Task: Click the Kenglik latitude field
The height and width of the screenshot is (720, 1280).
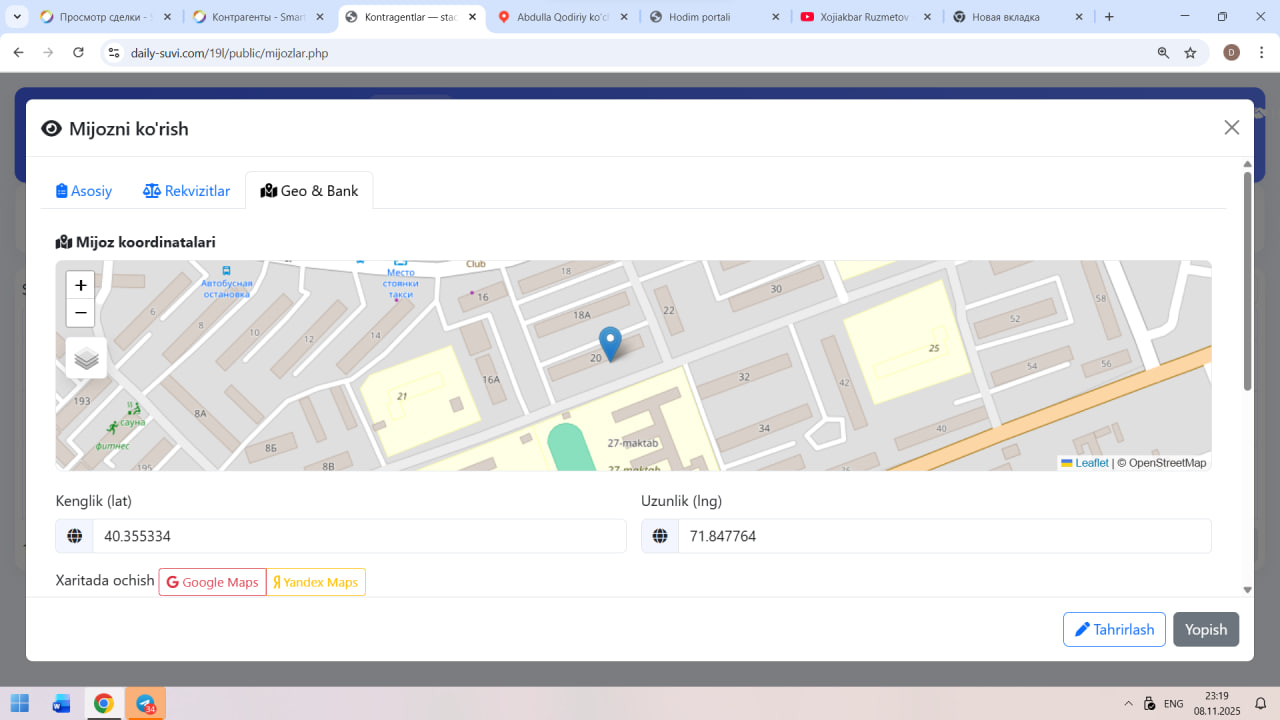Action: point(358,536)
